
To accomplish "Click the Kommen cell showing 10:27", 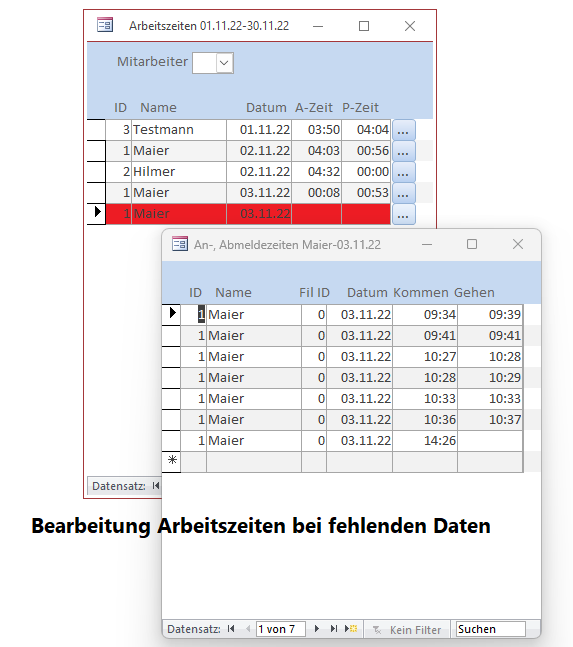I will pyautogui.click(x=425, y=357).
